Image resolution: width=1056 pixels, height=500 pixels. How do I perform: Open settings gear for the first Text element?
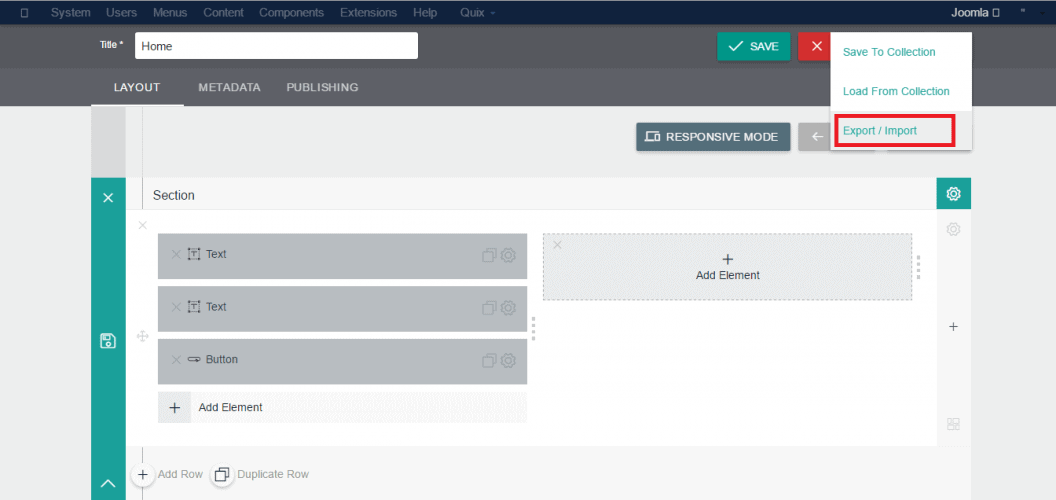coord(508,255)
